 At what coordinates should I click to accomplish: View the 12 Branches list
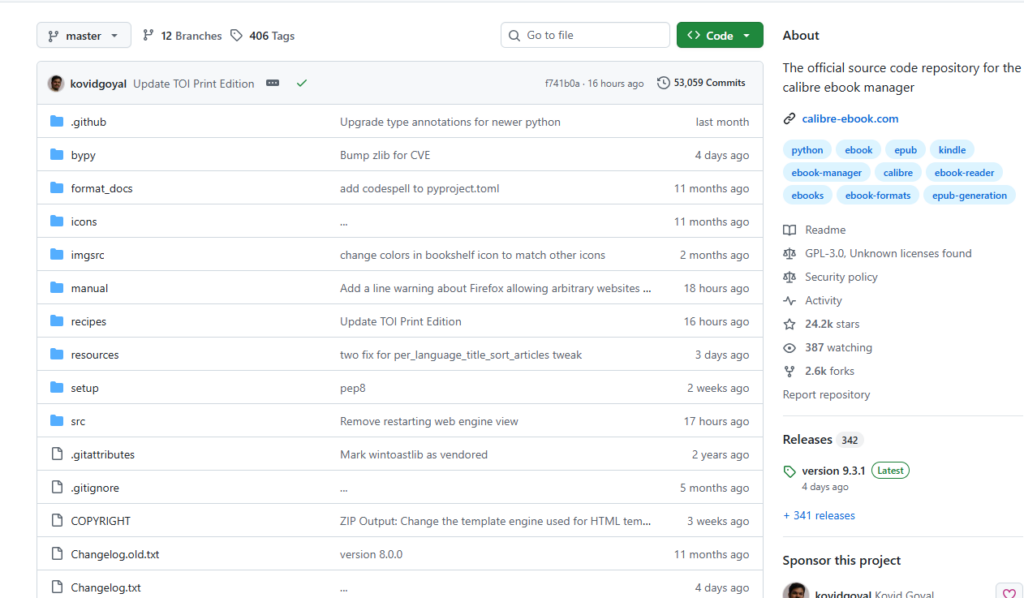182,35
